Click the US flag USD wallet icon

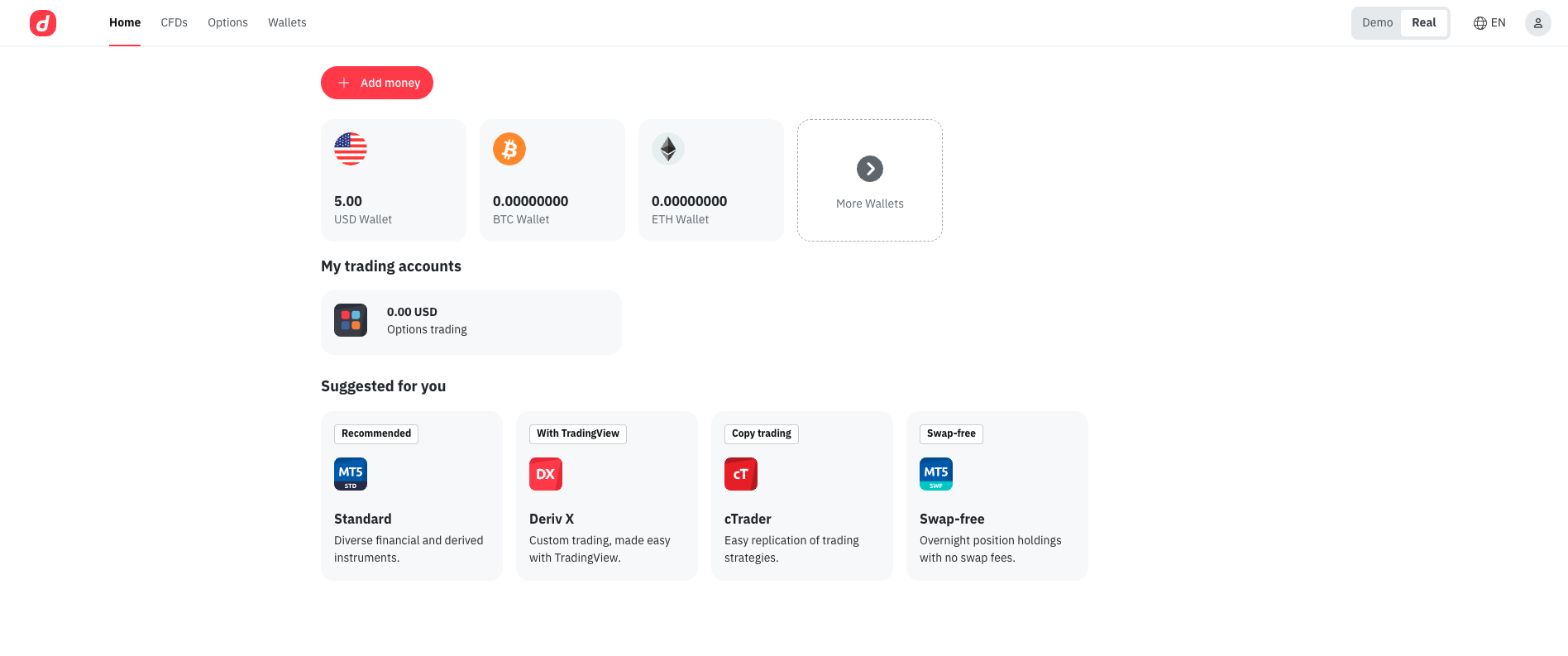(351, 149)
